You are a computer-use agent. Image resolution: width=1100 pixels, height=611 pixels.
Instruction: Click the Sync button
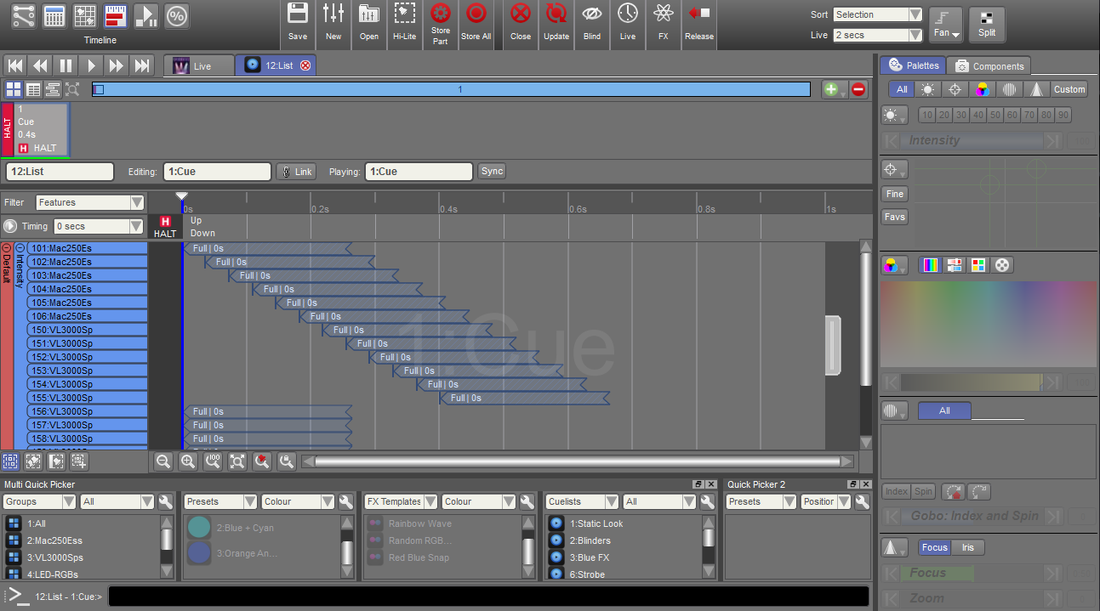492,171
